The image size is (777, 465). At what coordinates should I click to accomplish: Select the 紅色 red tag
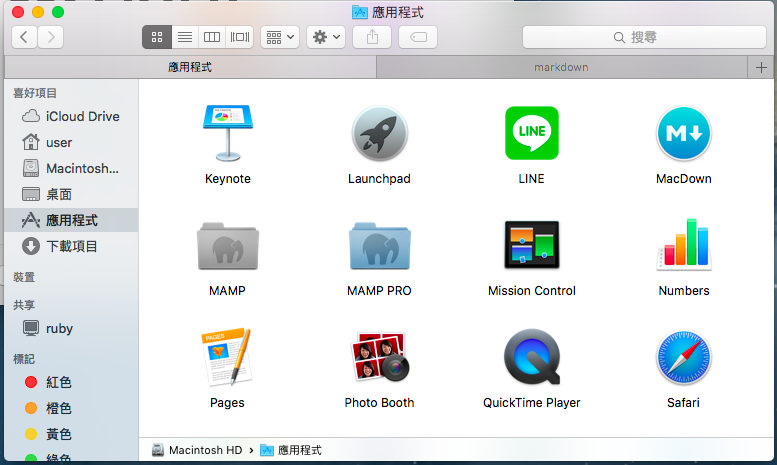[x=71, y=382]
